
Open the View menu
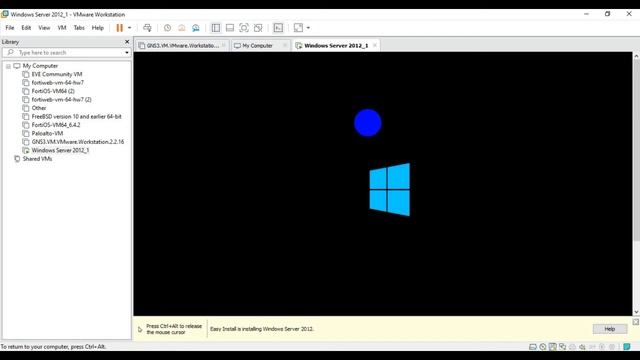(x=44, y=28)
